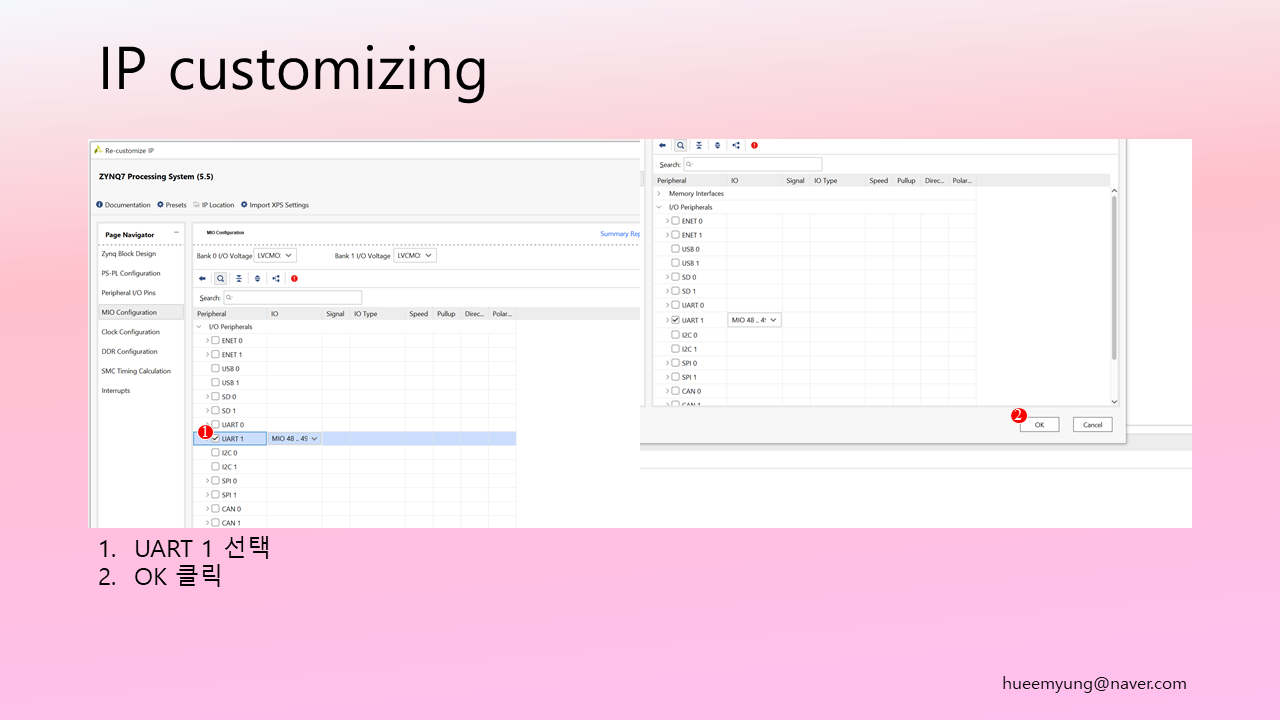Screen dimensions: 1280x720
Task: Open MIO 48..49 dropdown in the left screenshot
Action: click(x=294, y=439)
